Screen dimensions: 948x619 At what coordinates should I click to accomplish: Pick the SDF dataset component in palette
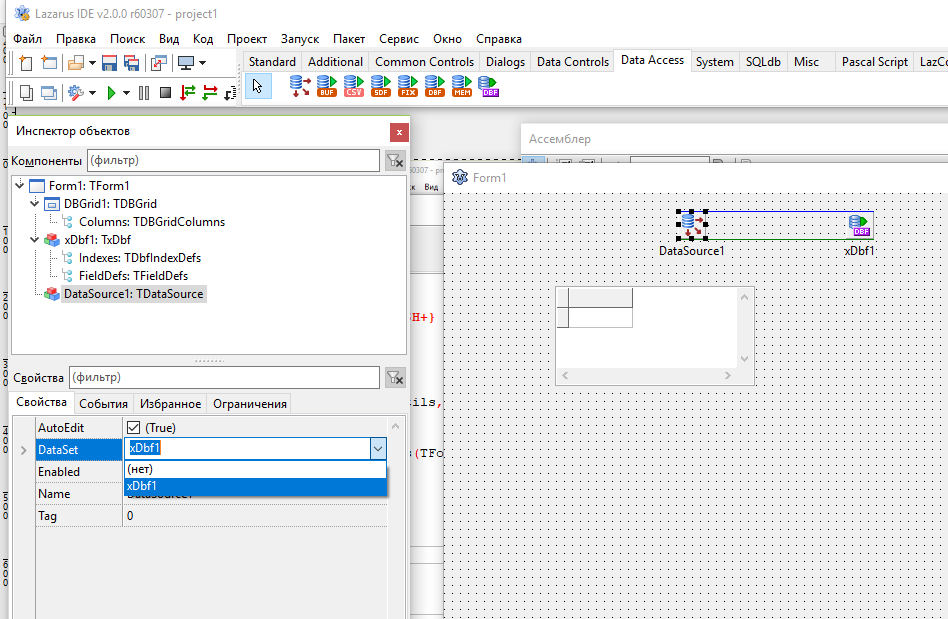click(381, 86)
